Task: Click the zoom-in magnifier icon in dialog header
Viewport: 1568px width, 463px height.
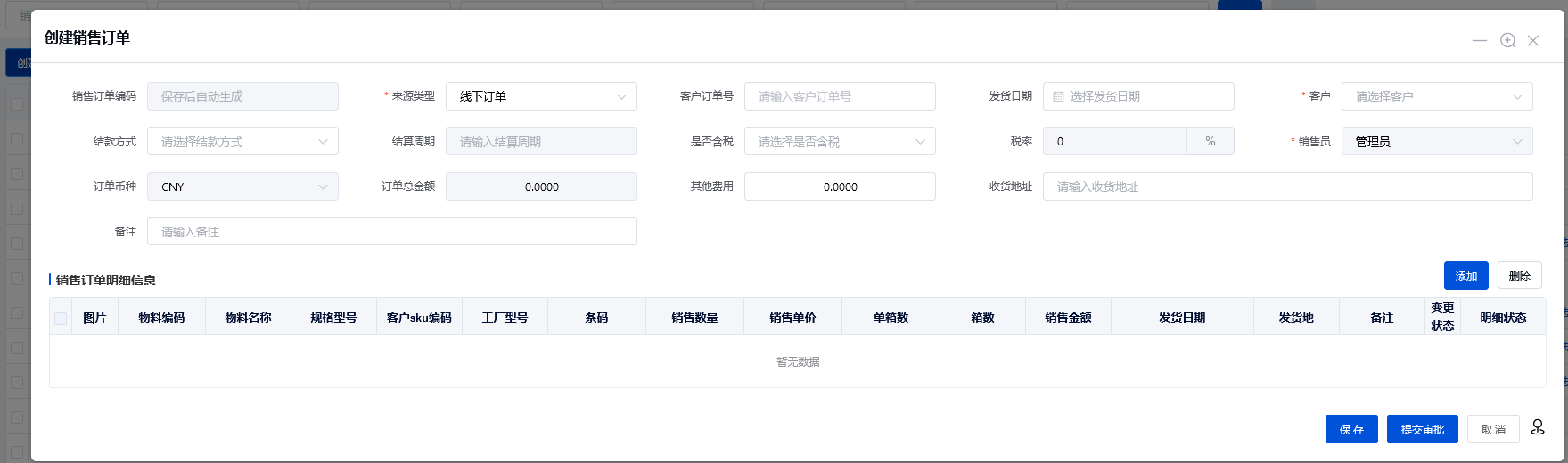Action: (x=1507, y=41)
